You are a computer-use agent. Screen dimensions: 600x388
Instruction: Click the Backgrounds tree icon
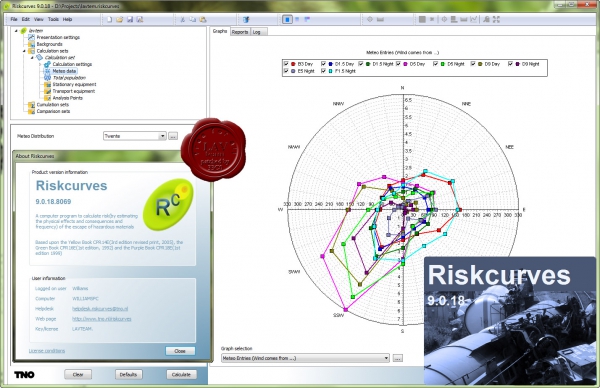point(31,44)
